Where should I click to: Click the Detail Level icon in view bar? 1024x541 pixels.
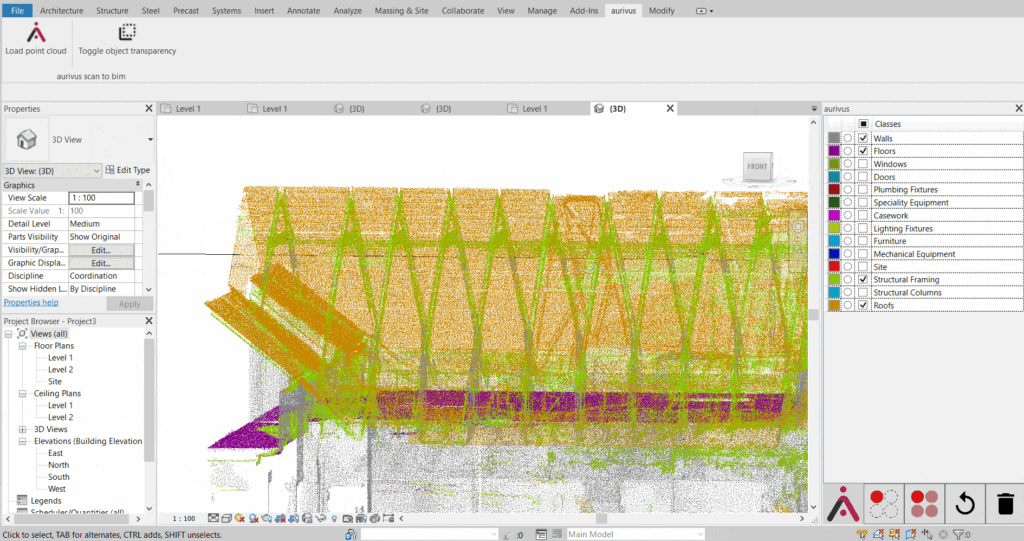click(214, 518)
